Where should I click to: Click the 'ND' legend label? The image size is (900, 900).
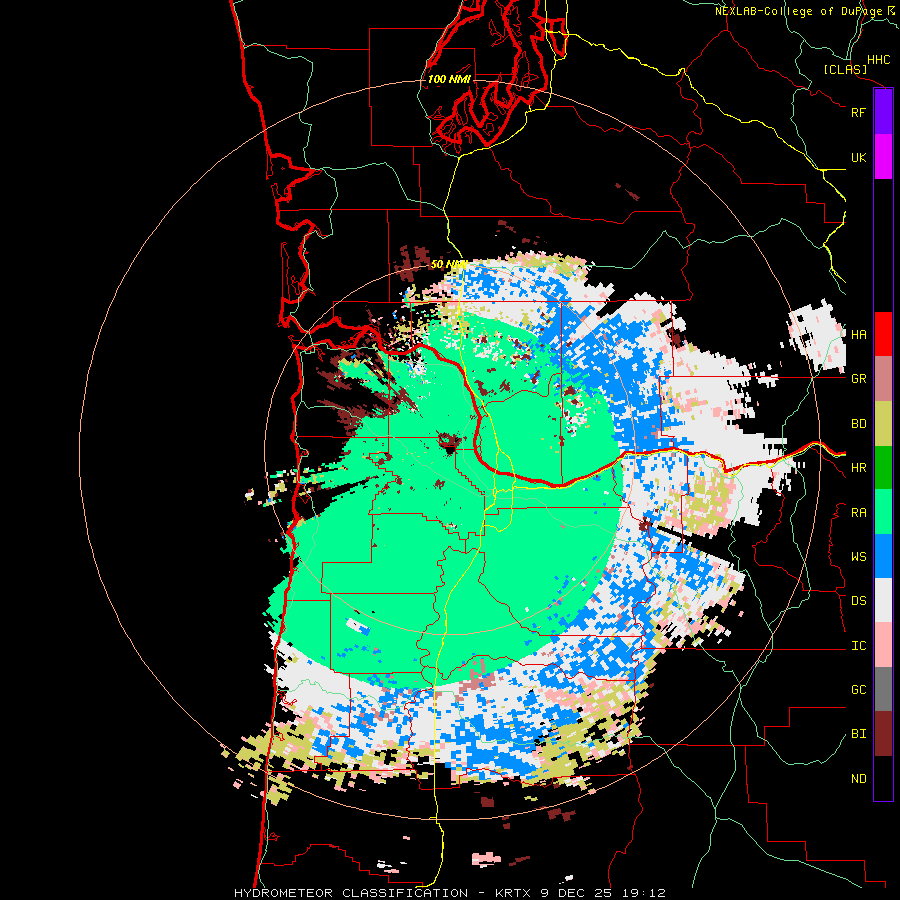click(858, 779)
